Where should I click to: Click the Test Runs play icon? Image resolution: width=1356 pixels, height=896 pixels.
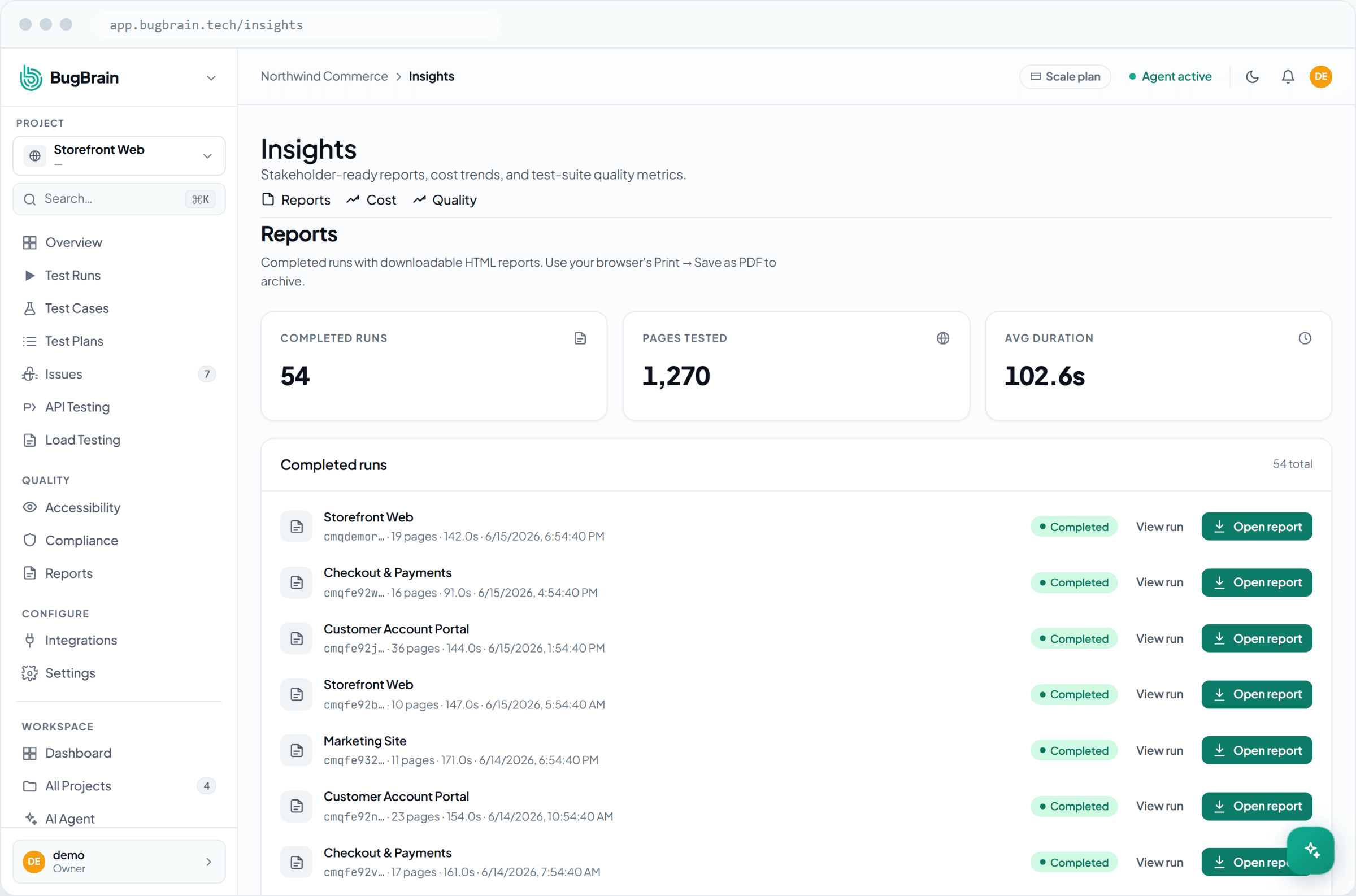pyautogui.click(x=30, y=276)
